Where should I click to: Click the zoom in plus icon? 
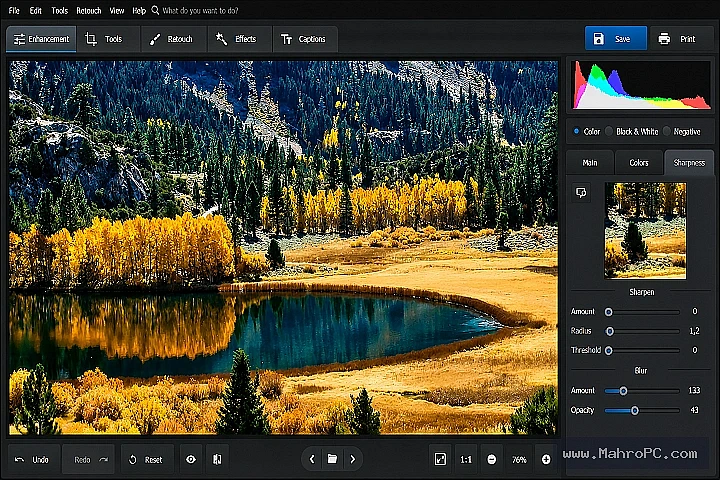(546, 459)
